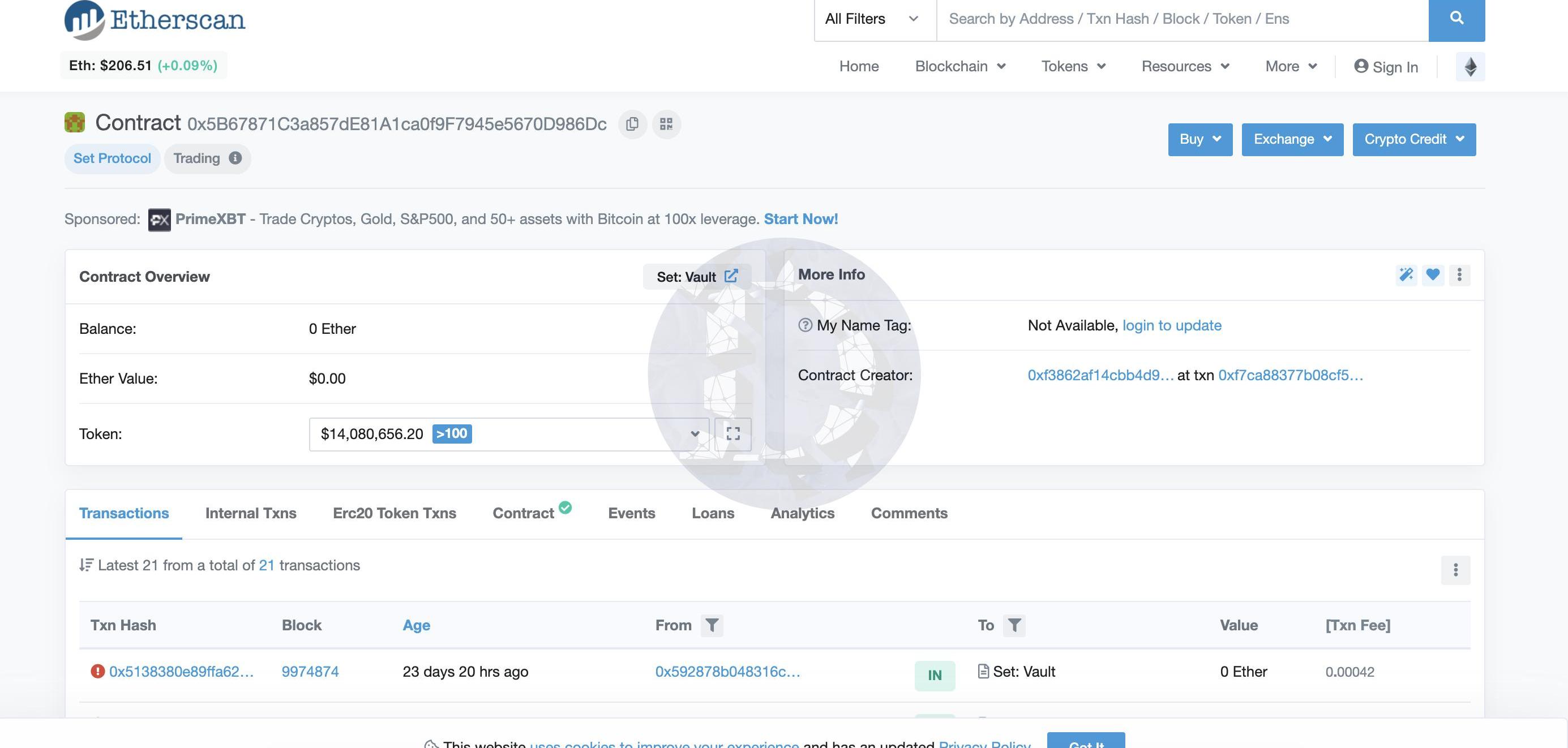Open Set: Vault external link icon
The width and height of the screenshot is (1568, 748).
click(731, 276)
